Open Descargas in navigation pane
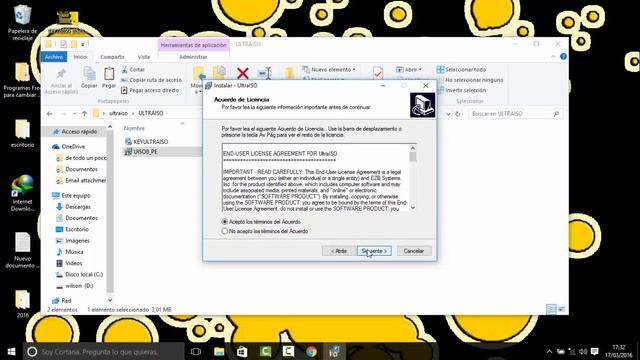 click(x=73, y=207)
